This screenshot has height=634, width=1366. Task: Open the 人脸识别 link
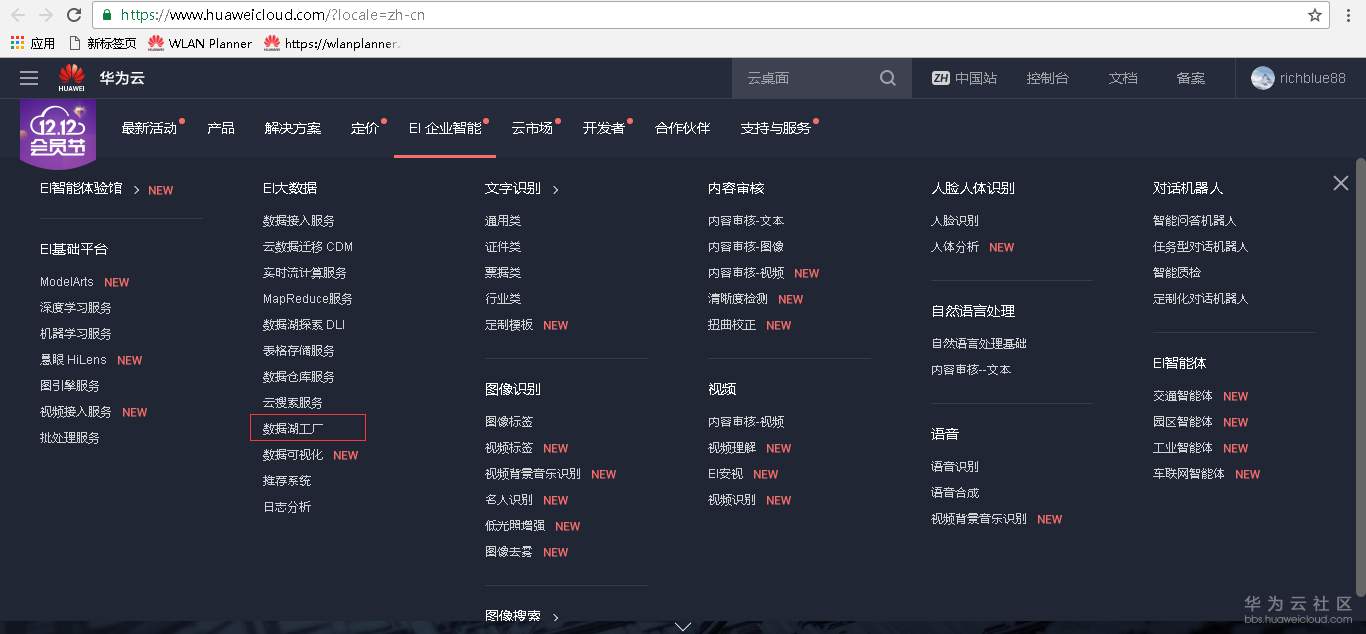pyautogui.click(x=955, y=221)
